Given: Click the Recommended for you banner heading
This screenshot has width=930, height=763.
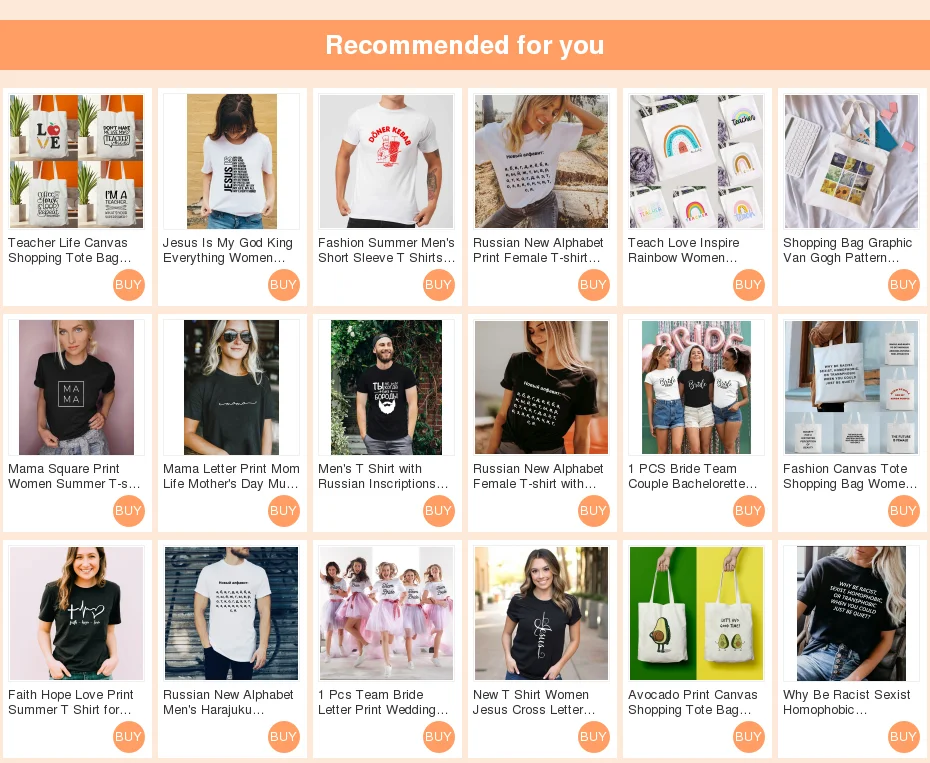Looking at the screenshot, I should click(x=465, y=45).
